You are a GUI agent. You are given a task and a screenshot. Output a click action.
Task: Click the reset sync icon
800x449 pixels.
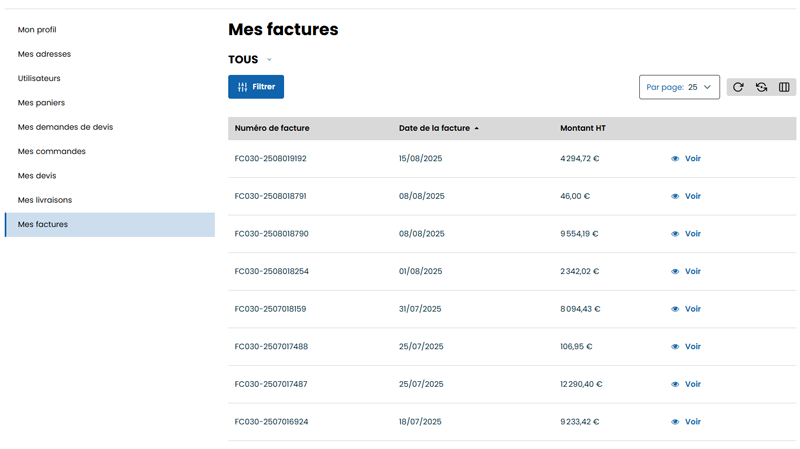[x=761, y=87]
